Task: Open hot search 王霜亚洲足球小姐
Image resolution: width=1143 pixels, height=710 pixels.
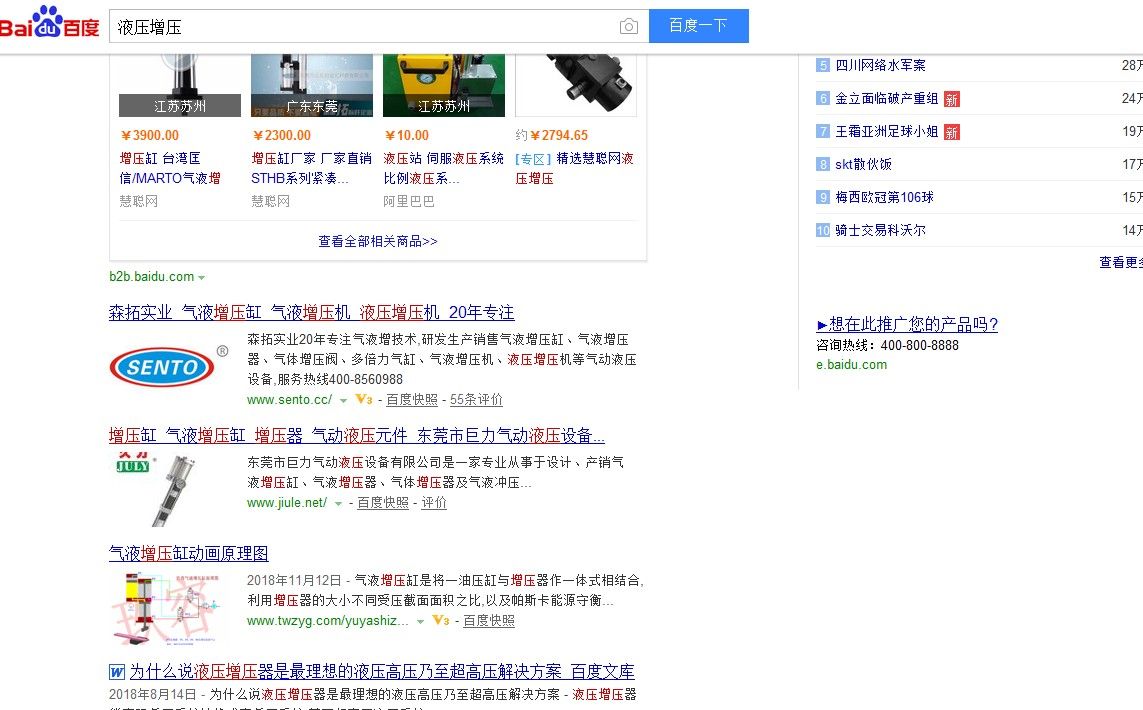Action: [x=886, y=131]
